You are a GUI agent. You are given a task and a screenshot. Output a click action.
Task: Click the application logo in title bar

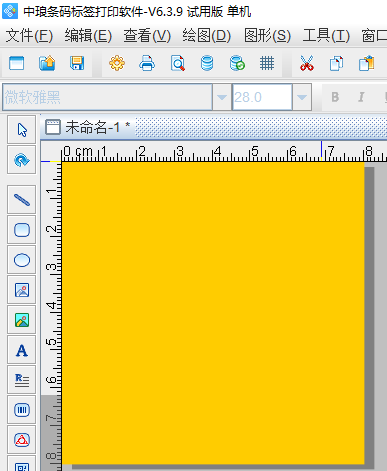[x=10, y=11]
